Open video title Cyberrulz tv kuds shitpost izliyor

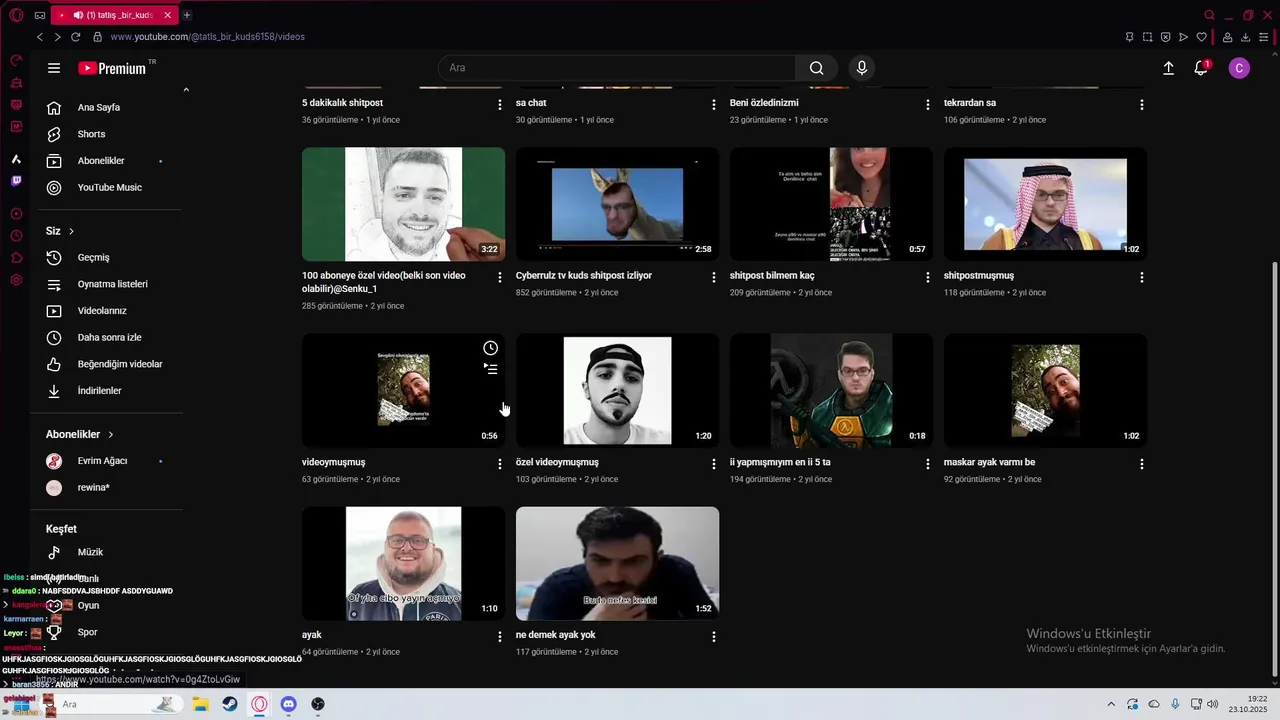(x=584, y=276)
